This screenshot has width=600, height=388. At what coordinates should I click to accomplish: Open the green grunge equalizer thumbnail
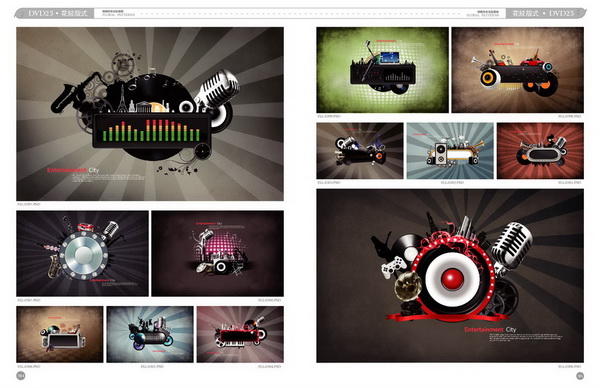pos(383,70)
